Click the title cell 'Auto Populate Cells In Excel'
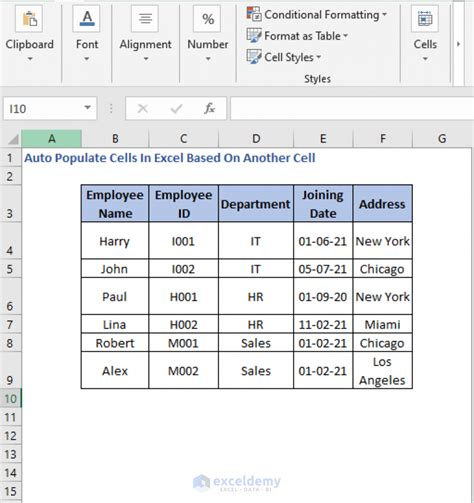Image resolution: width=474 pixels, height=503 pixels. (x=170, y=158)
